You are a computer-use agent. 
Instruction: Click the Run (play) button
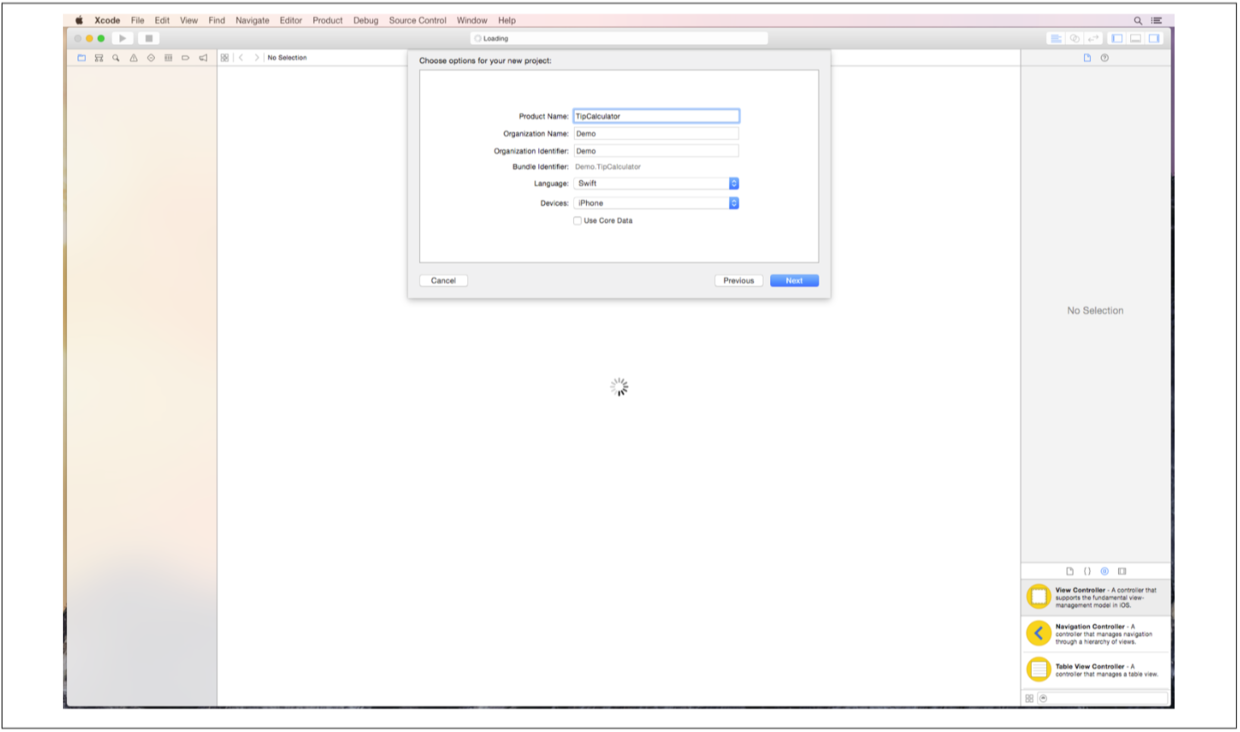[123, 38]
